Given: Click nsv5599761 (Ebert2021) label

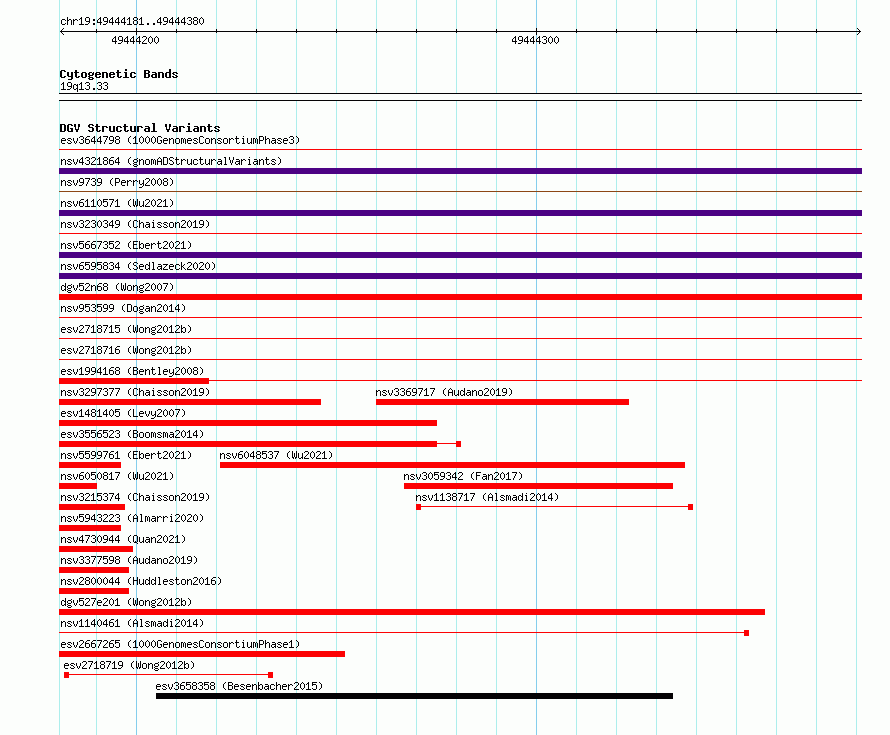Looking at the screenshot, I should click(126, 455).
